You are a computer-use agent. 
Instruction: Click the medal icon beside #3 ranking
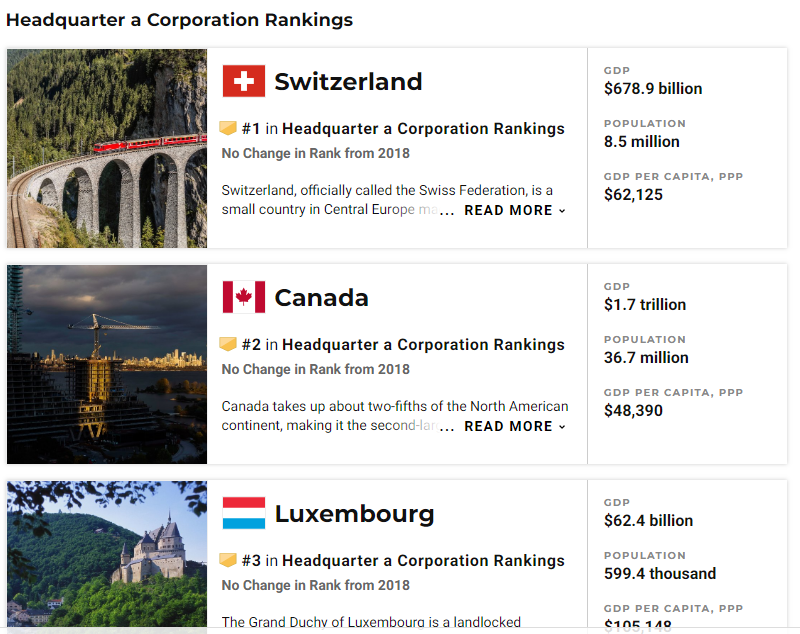pos(228,560)
